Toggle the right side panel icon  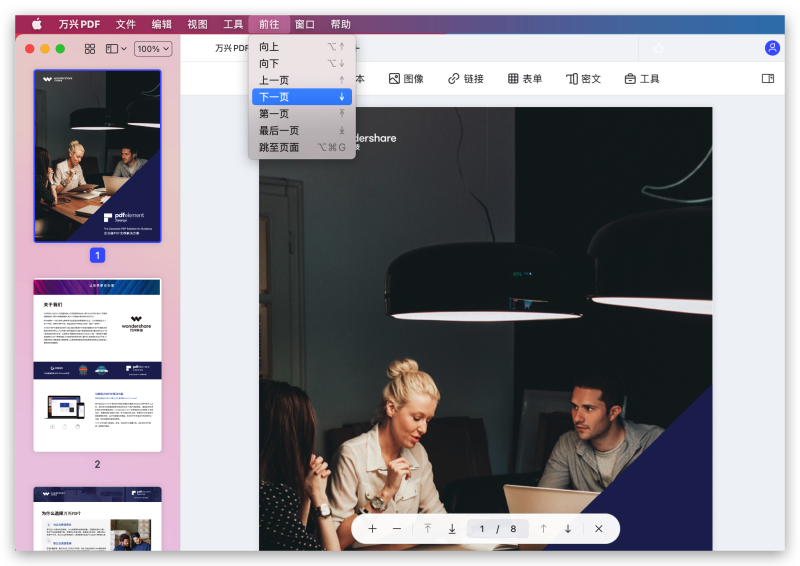pyautogui.click(x=768, y=79)
